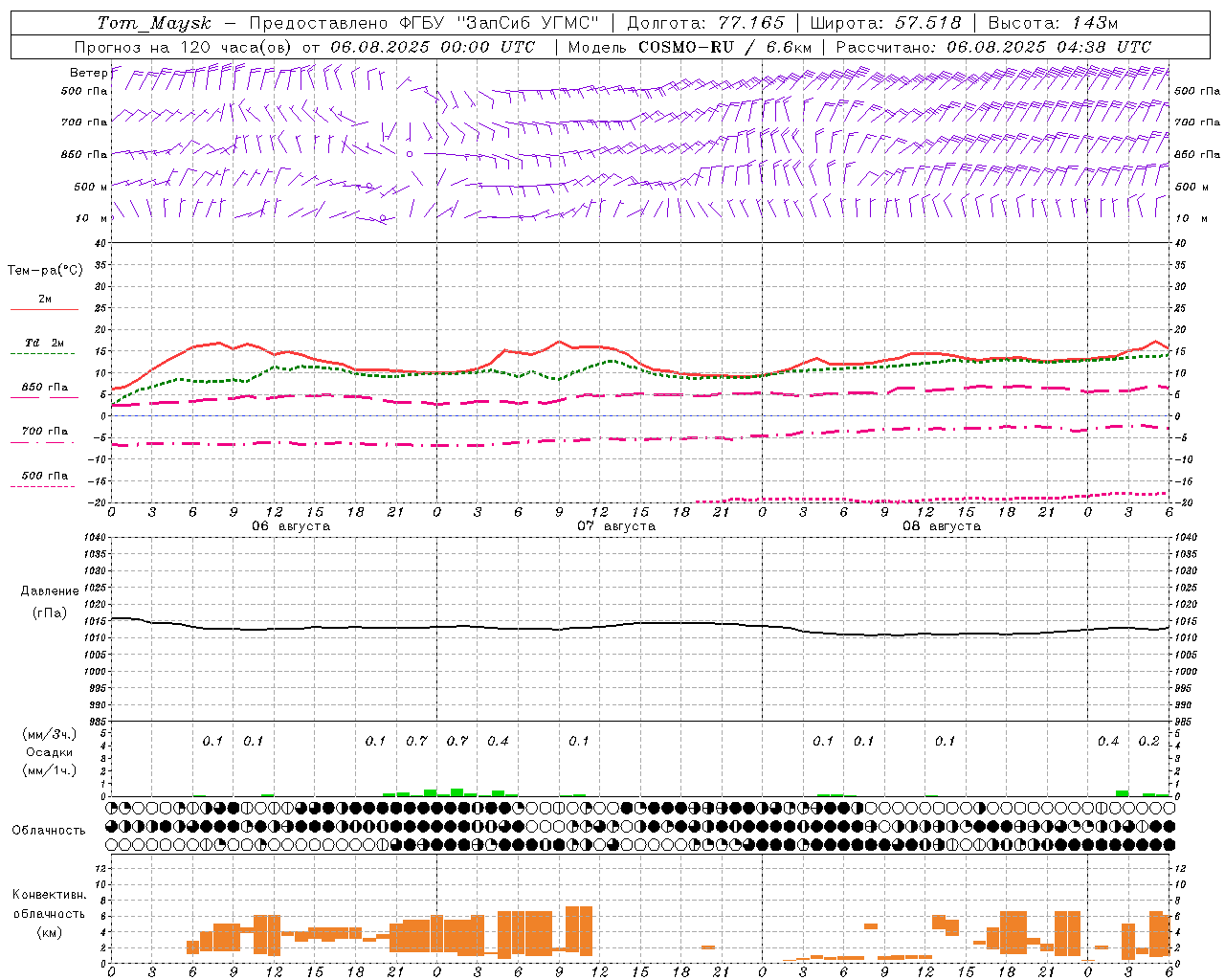The width and height of the screenshot is (1225, 980).
Task: Click Рассчитано: 06.08.2025 04:38 UTC timestamp
Action: coord(993,47)
